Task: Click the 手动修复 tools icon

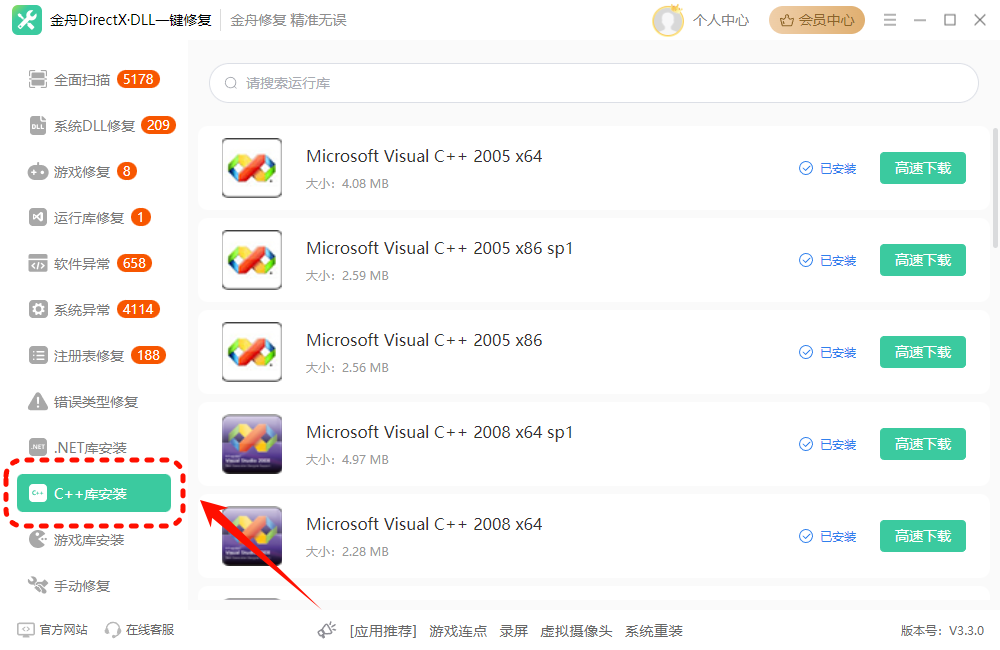Action: coord(38,585)
